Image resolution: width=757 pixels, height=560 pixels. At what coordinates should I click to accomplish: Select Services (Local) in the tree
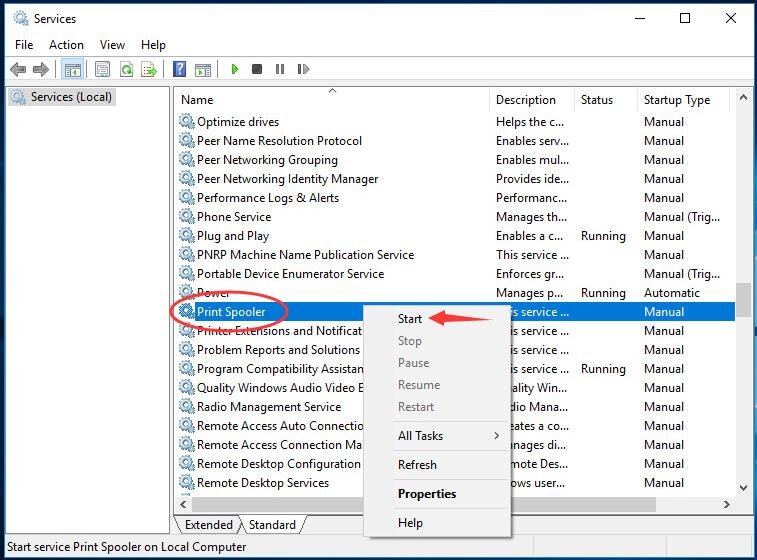72,97
